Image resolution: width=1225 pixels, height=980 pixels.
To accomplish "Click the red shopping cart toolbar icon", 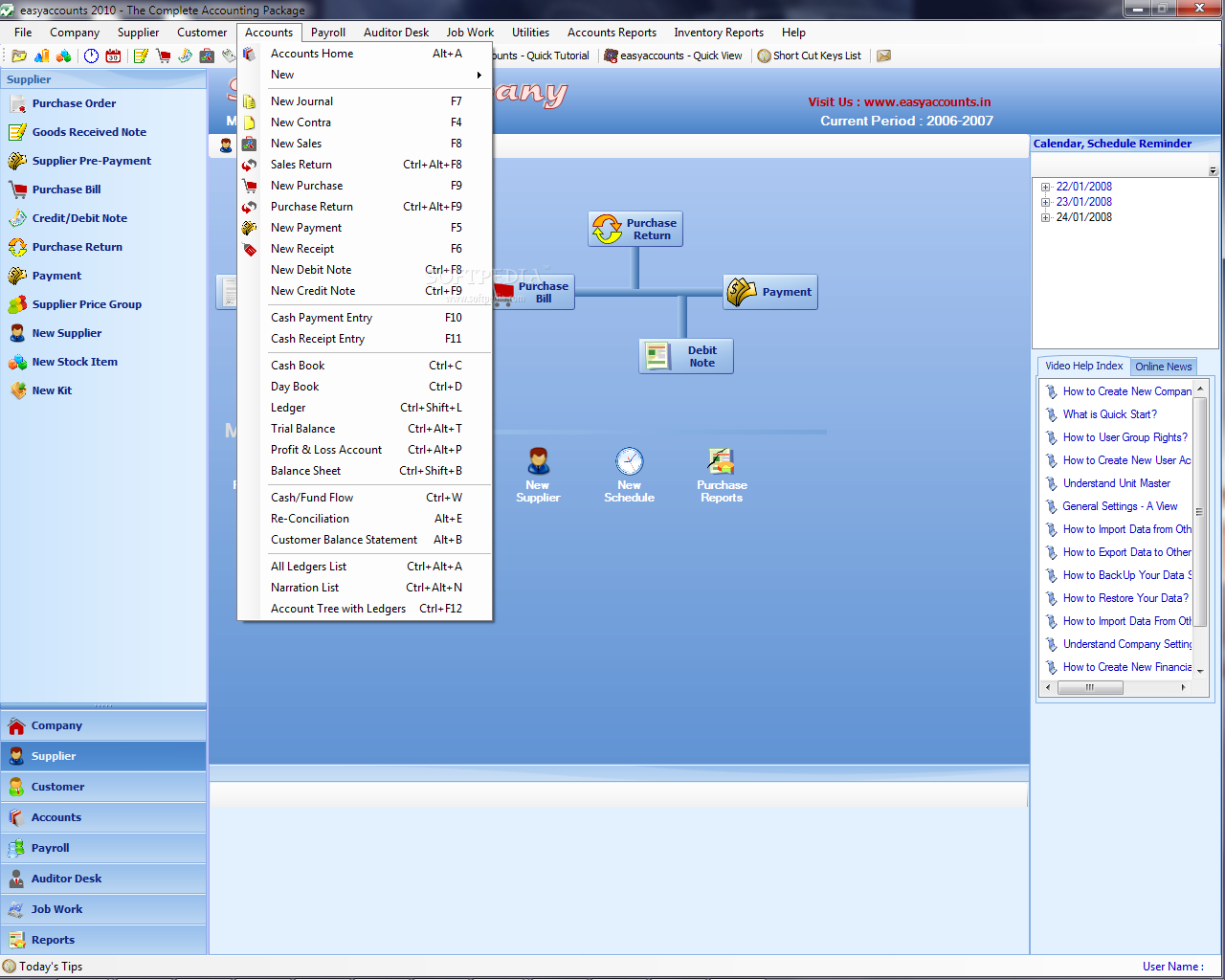I will click(163, 56).
